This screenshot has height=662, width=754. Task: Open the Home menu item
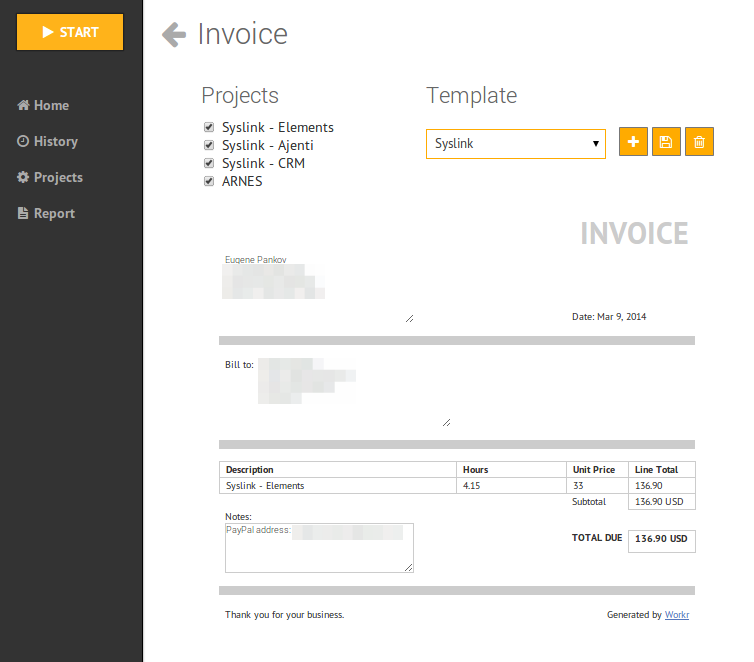pyautogui.click(x=43, y=105)
